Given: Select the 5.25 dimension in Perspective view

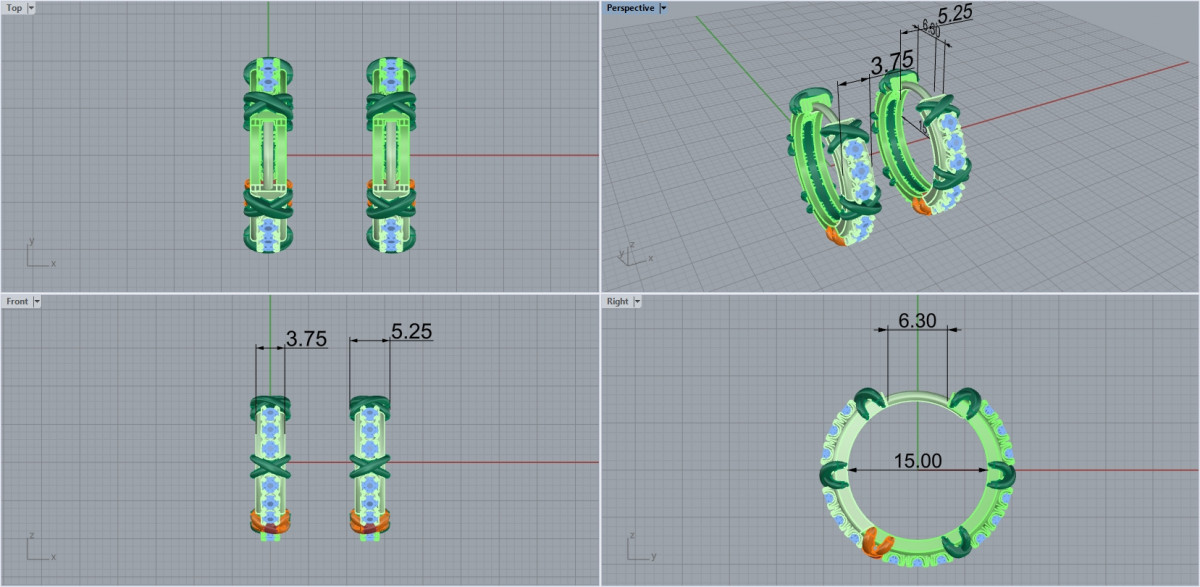Looking at the screenshot, I should click(x=955, y=12).
